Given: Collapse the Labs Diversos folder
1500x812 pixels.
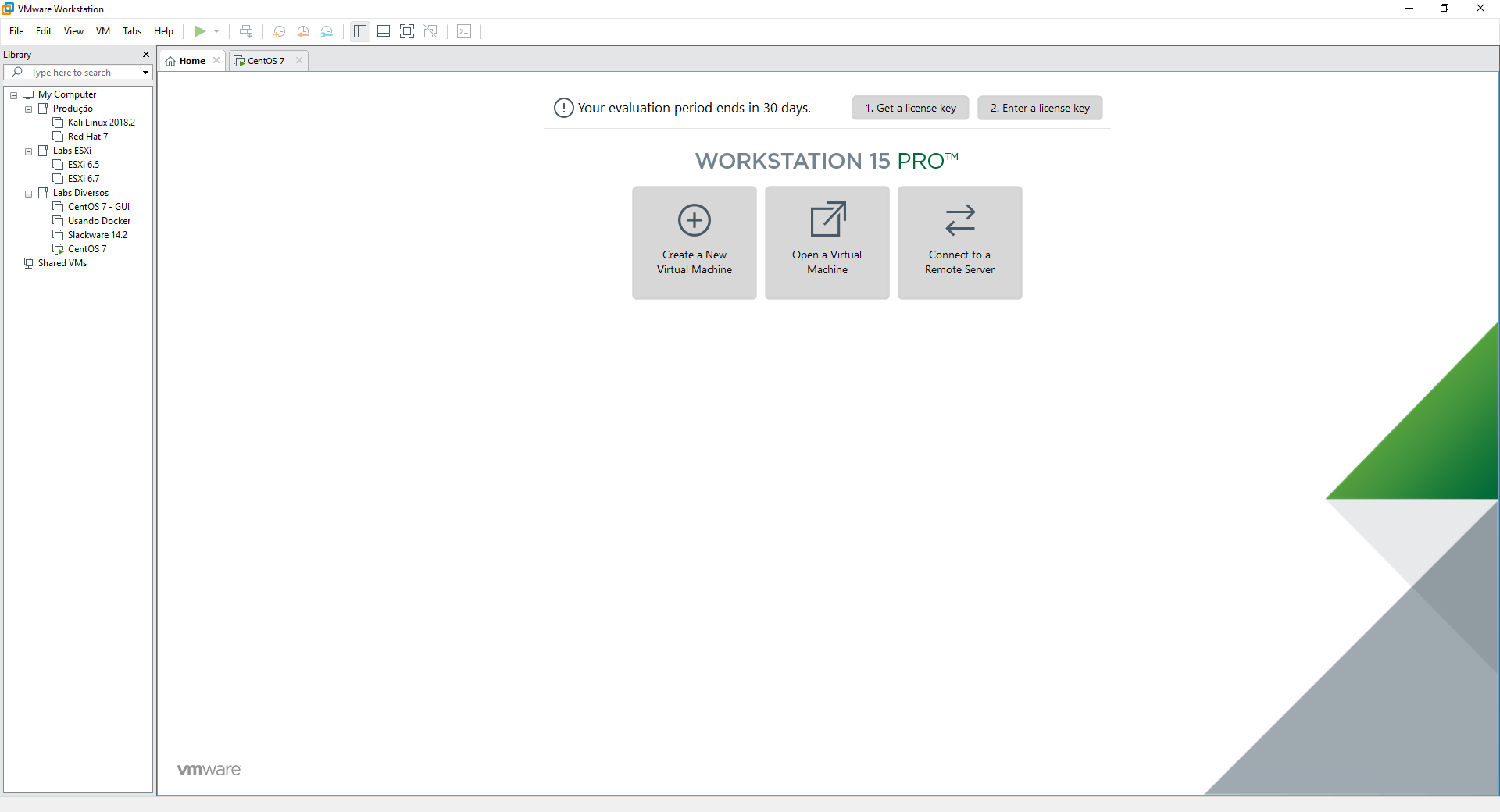Looking at the screenshot, I should [29, 194].
